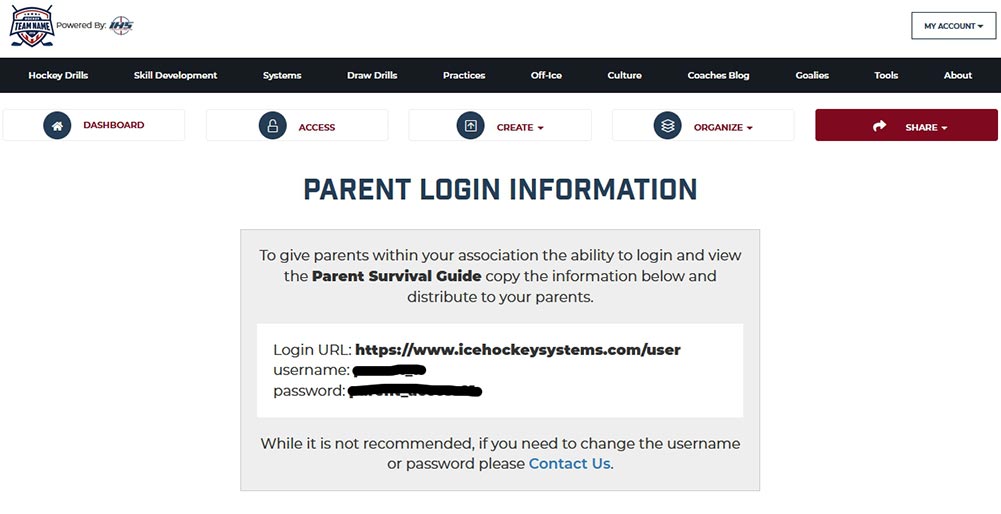Viewport: 1001px width, 514px height.
Task: Follow the Contact Us link
Action: 569,464
